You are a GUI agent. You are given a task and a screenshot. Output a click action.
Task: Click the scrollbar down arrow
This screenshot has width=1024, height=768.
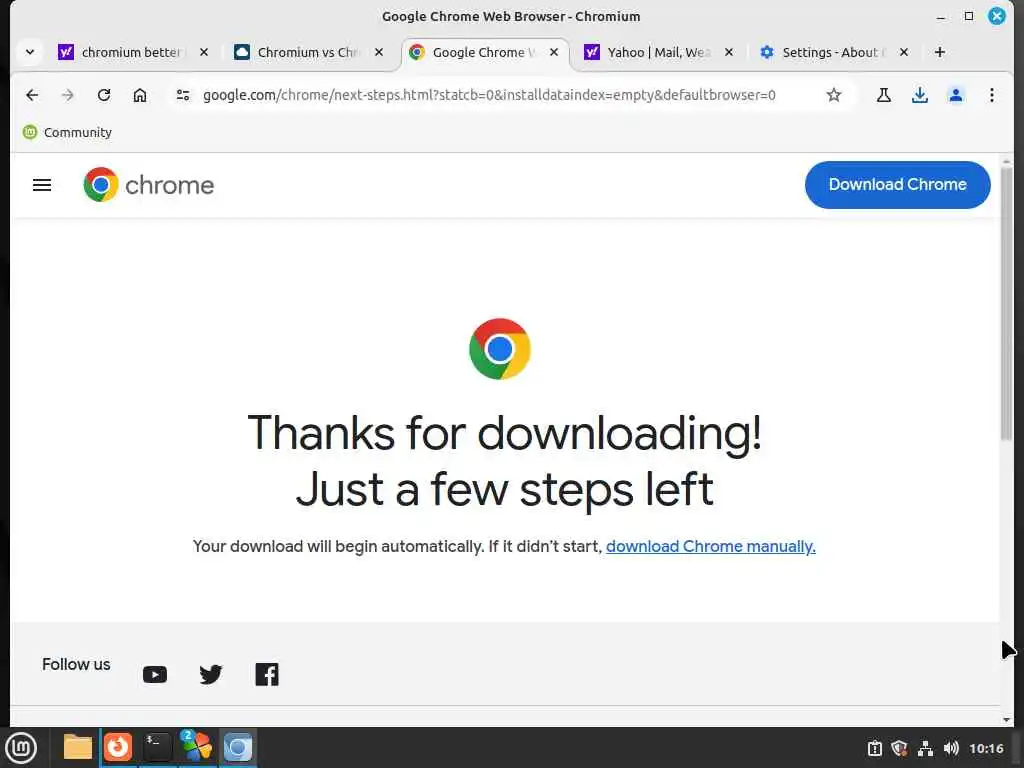(1006, 720)
